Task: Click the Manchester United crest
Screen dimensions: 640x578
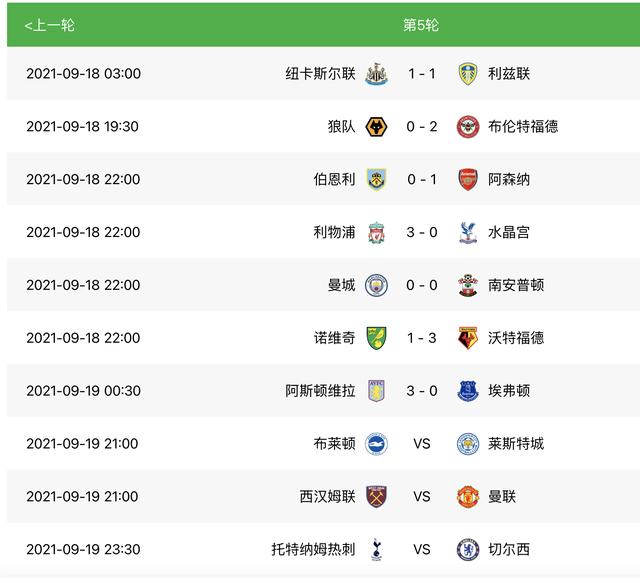Action: 468,497
